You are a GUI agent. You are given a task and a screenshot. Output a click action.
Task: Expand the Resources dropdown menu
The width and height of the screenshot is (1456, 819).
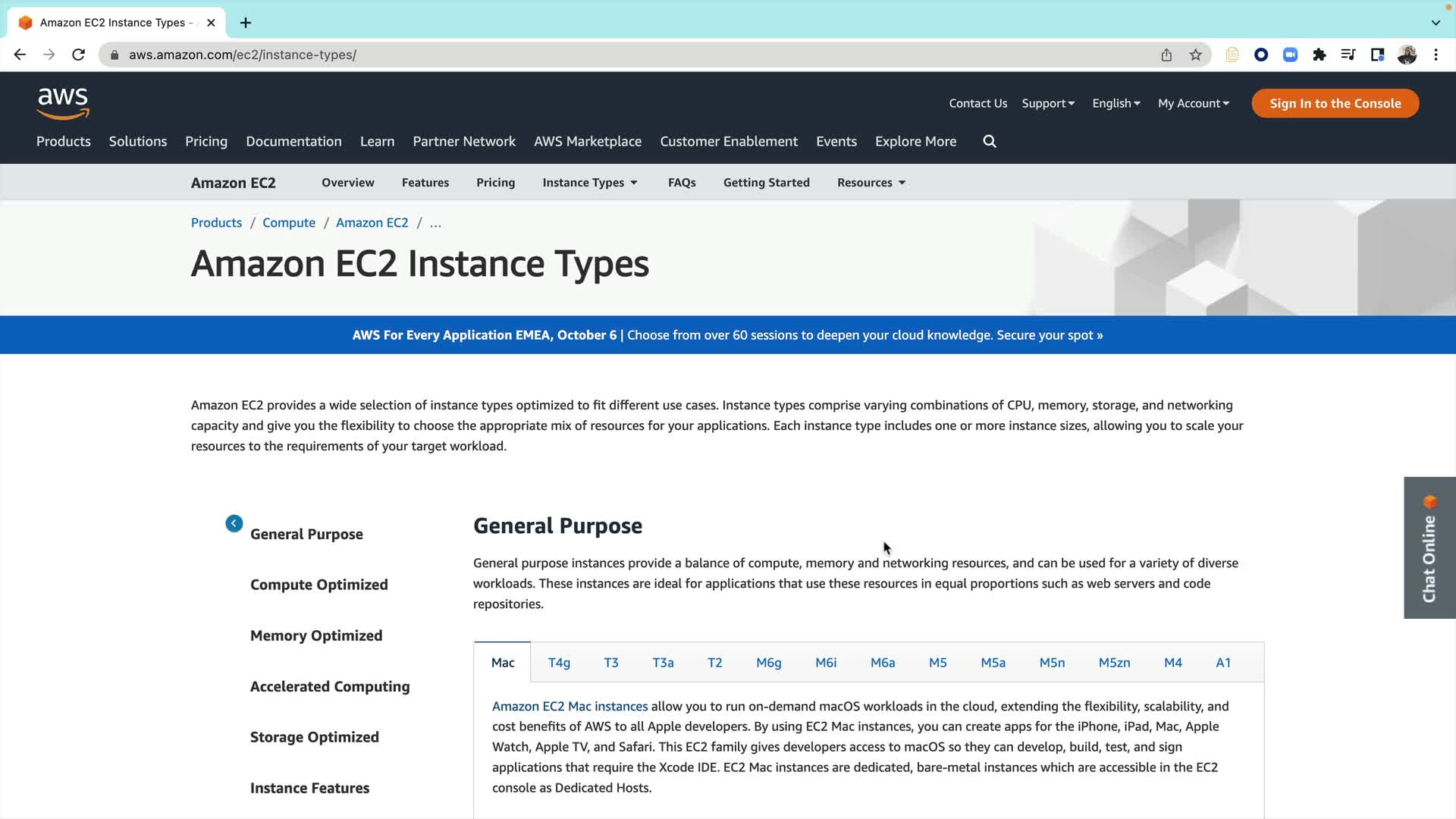tap(871, 183)
